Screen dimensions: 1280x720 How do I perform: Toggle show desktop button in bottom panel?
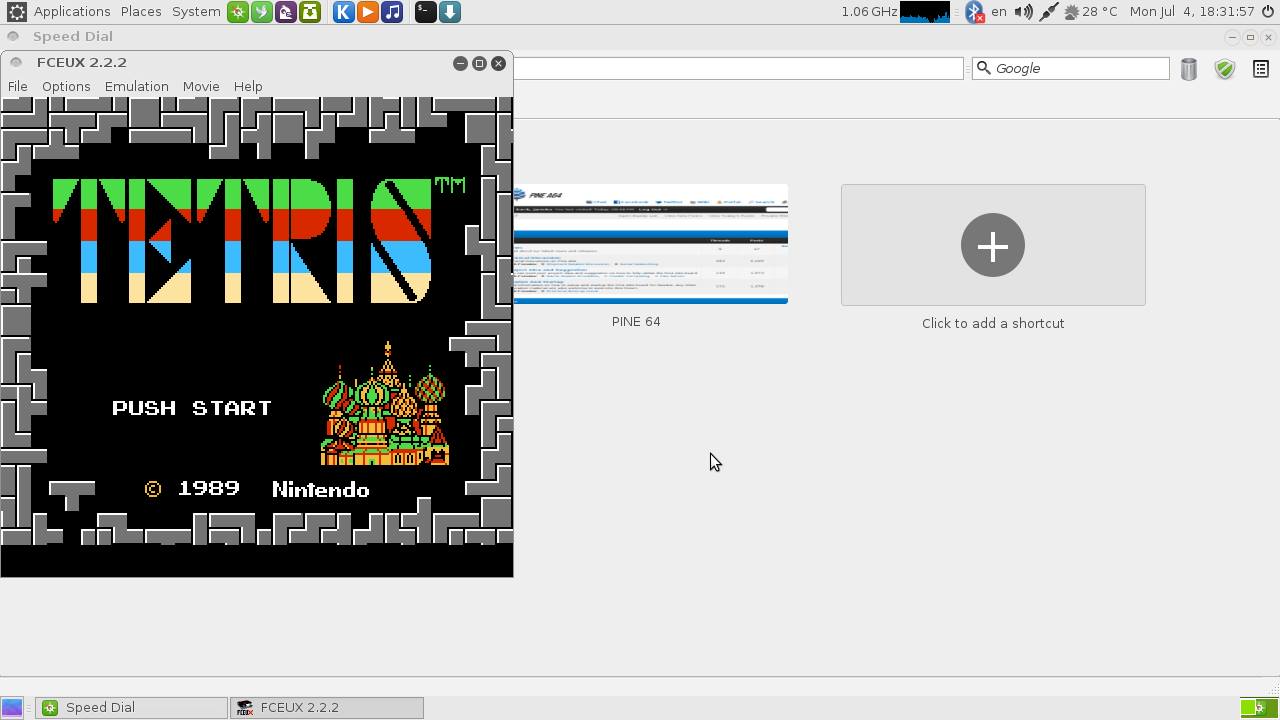coord(12,708)
